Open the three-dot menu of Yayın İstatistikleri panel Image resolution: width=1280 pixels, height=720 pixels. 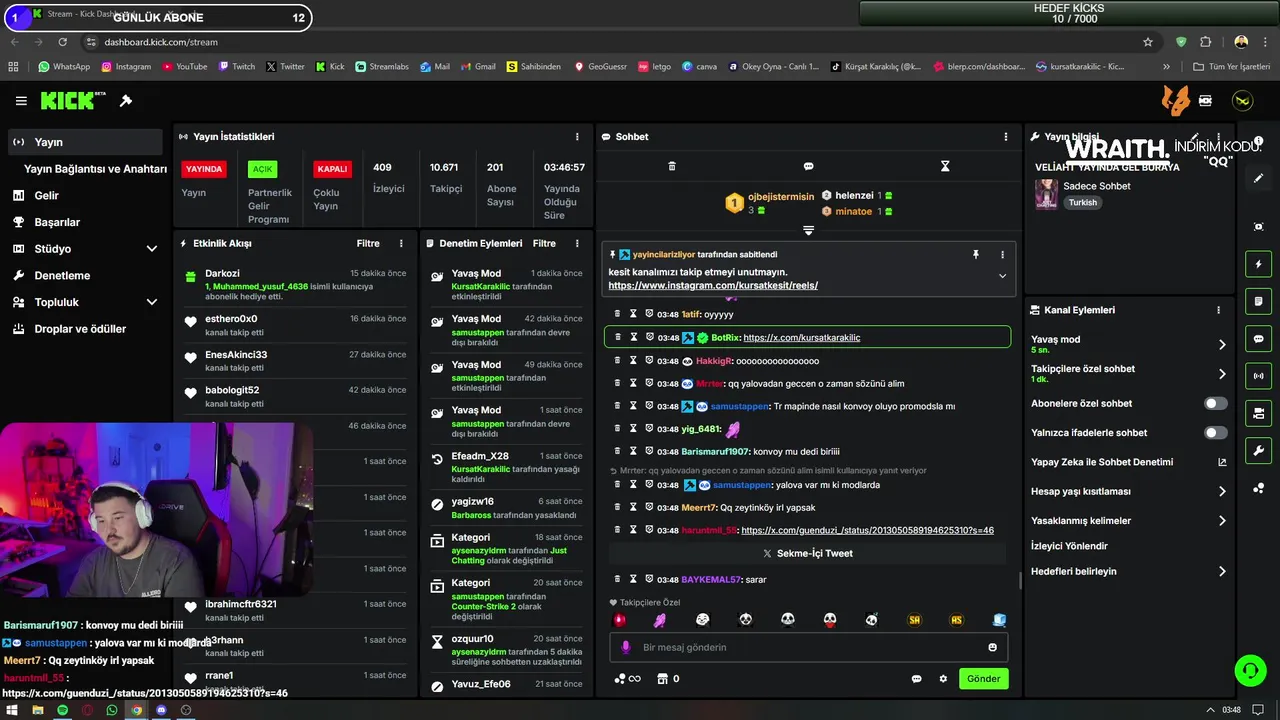pos(577,137)
